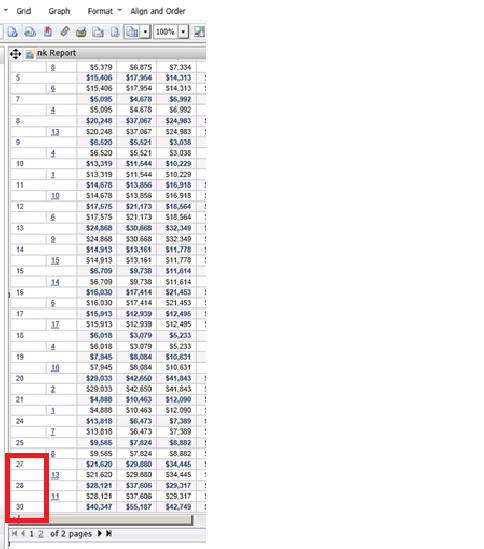Go to page 2 link in pager
Viewport: 484px width, 549px height.
tap(41, 534)
